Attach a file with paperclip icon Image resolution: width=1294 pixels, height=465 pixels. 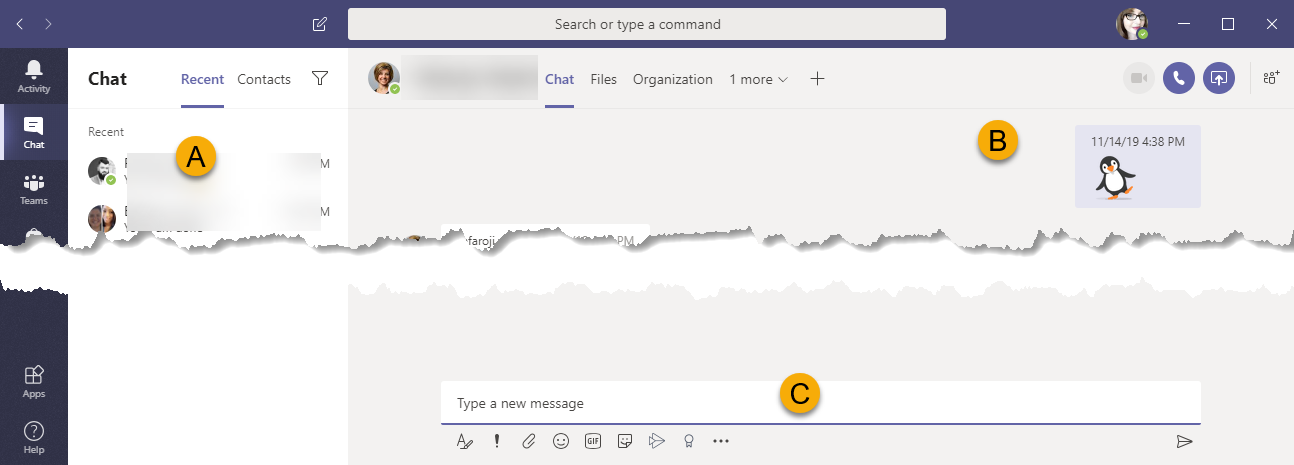click(529, 441)
